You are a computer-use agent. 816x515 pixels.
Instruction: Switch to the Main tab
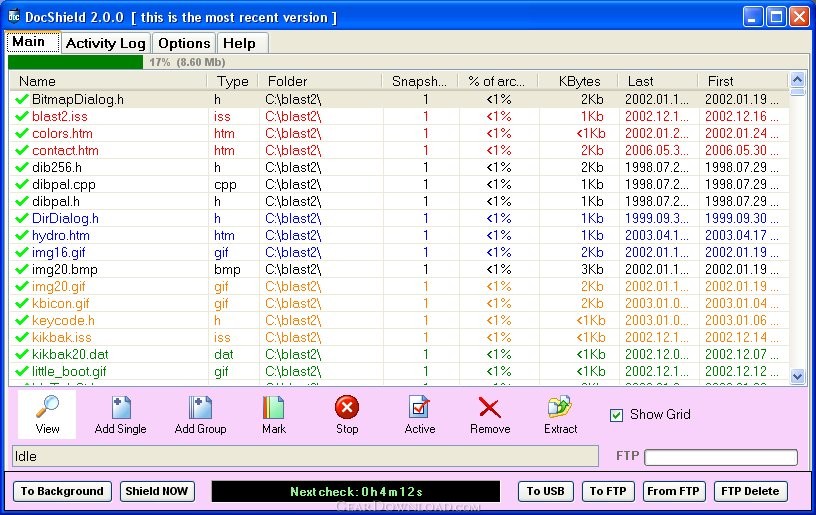pyautogui.click(x=33, y=42)
